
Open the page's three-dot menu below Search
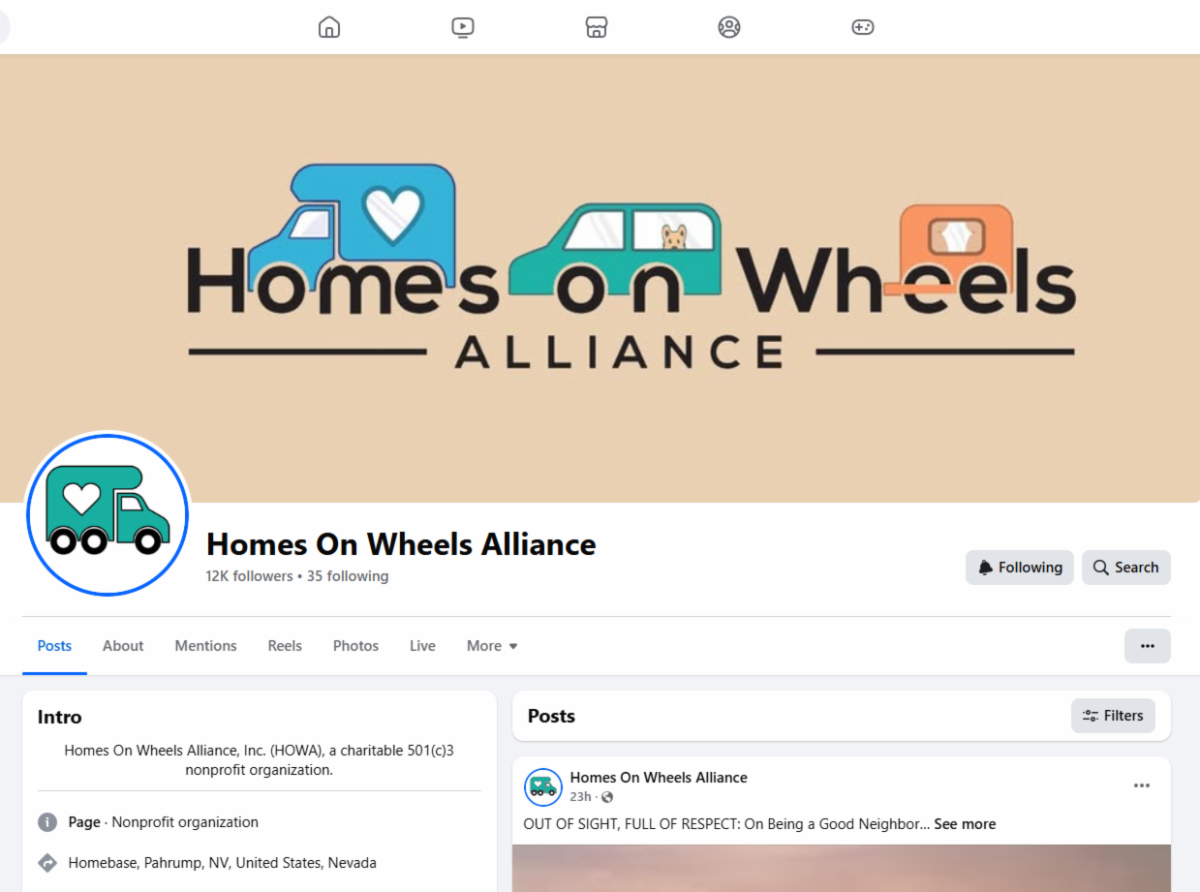(x=1147, y=646)
